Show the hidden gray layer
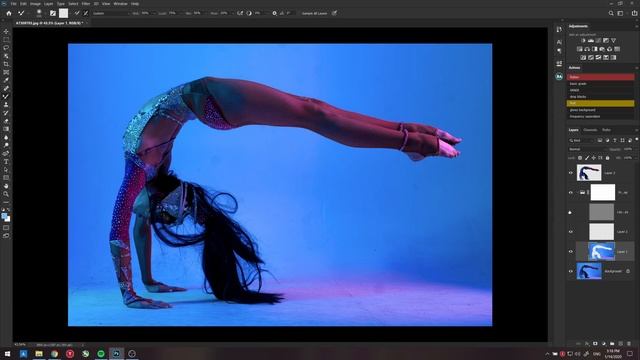This screenshot has height=360, width=640. pos(571,212)
